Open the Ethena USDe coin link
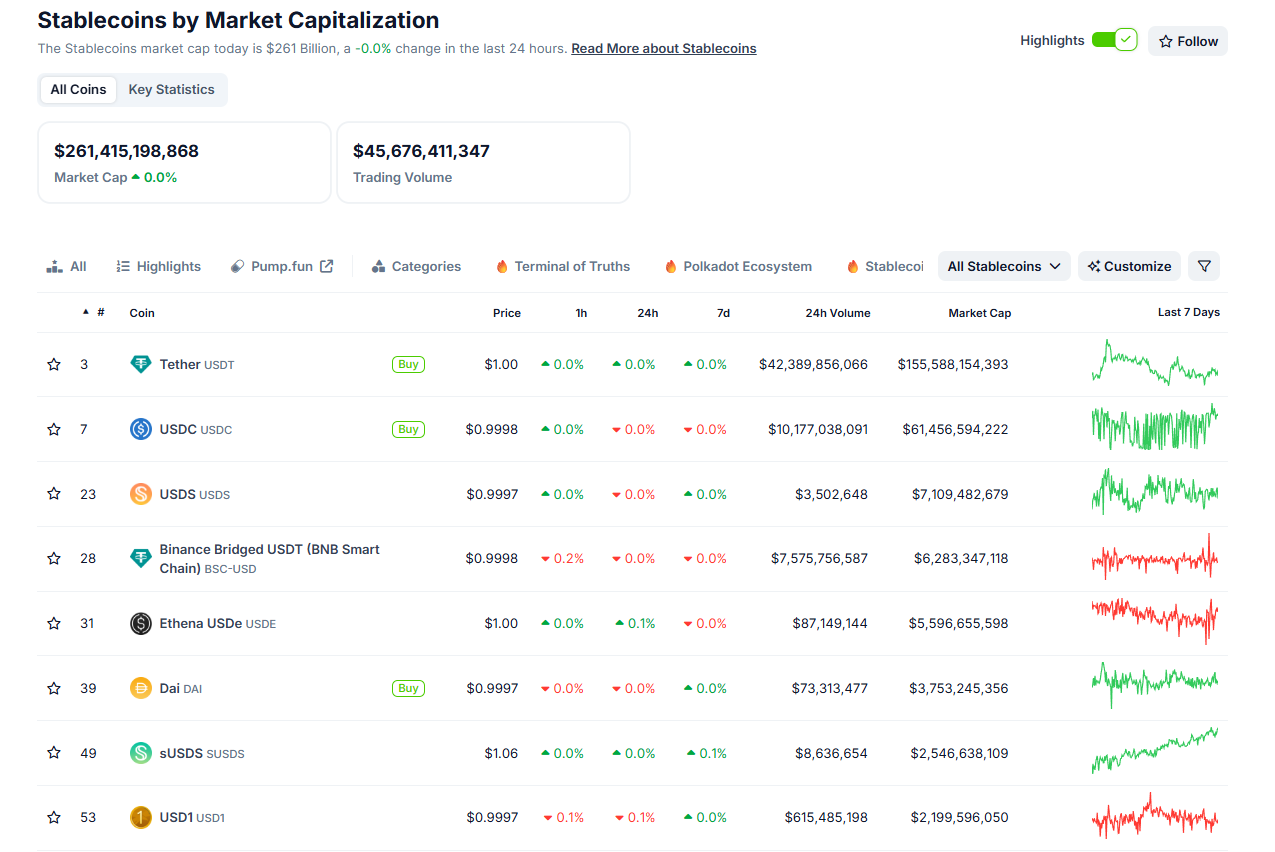The width and height of the screenshot is (1275, 852). (x=218, y=624)
